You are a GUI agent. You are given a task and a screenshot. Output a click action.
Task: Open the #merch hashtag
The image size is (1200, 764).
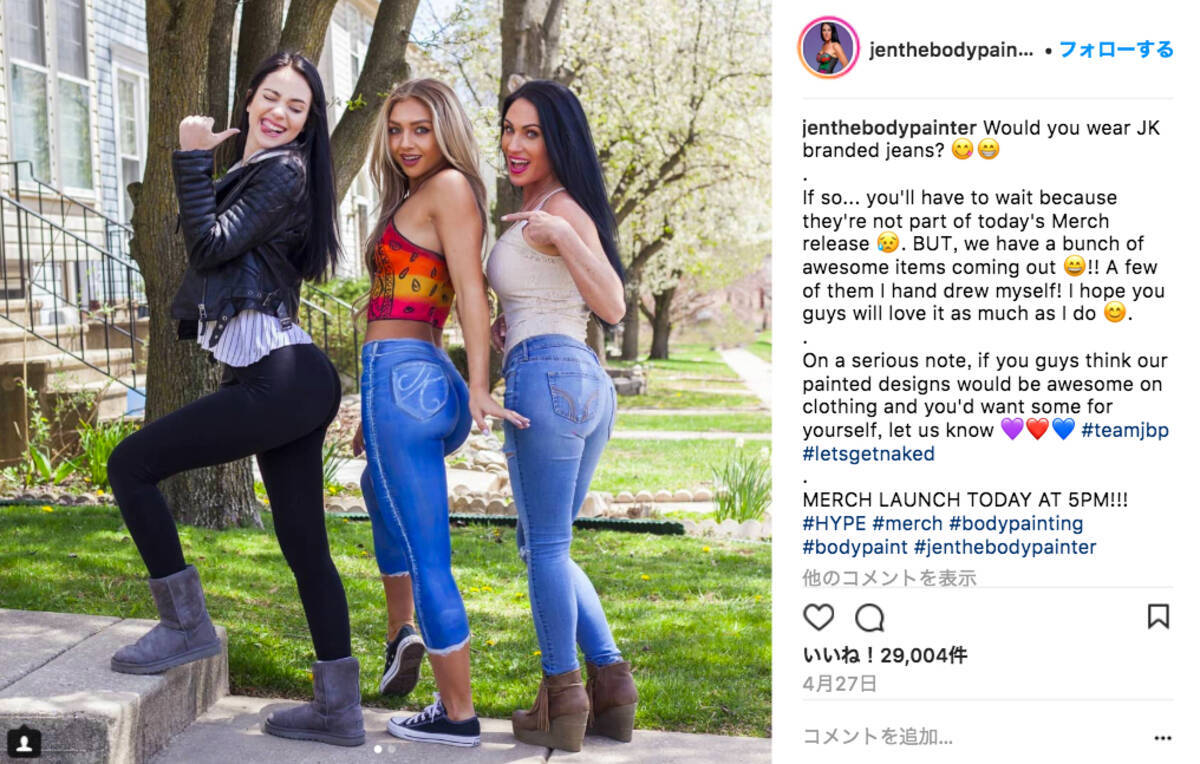pos(907,524)
